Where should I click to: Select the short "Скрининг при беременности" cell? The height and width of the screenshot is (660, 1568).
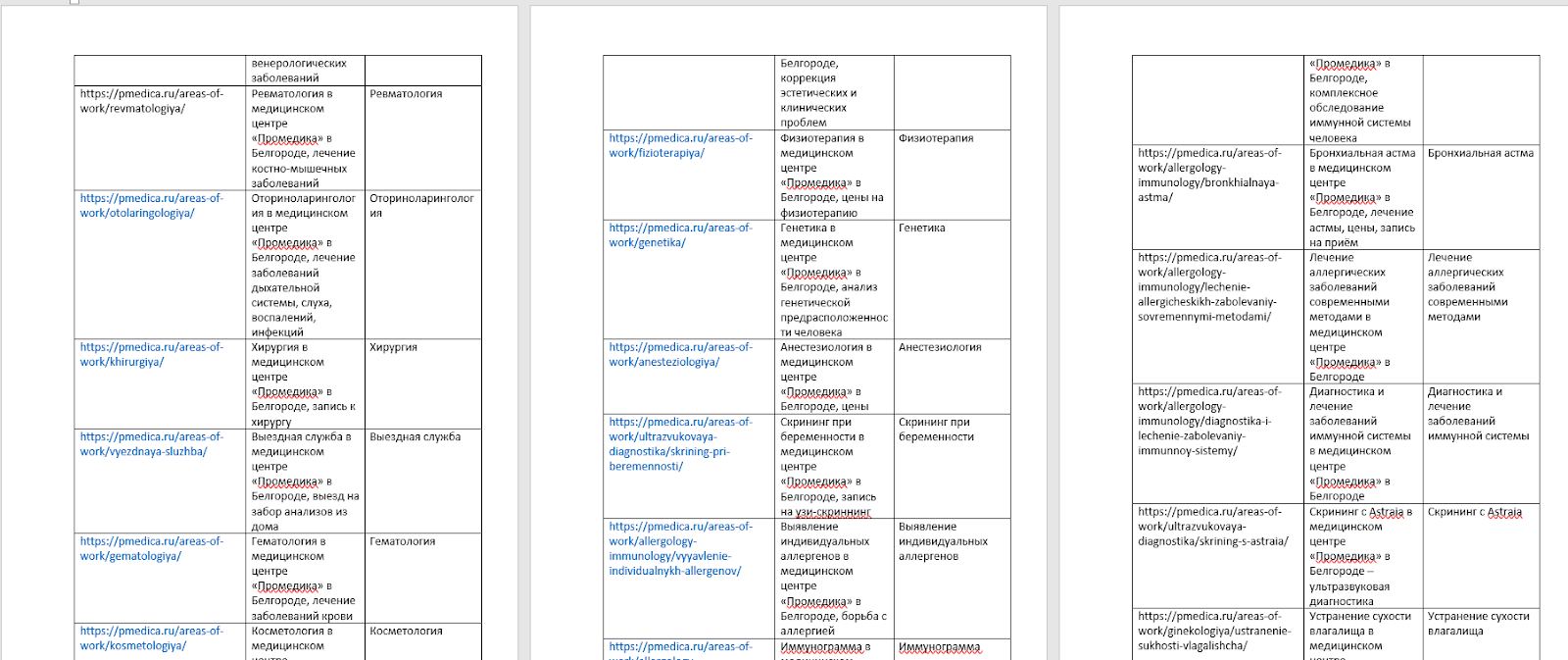[952, 467]
